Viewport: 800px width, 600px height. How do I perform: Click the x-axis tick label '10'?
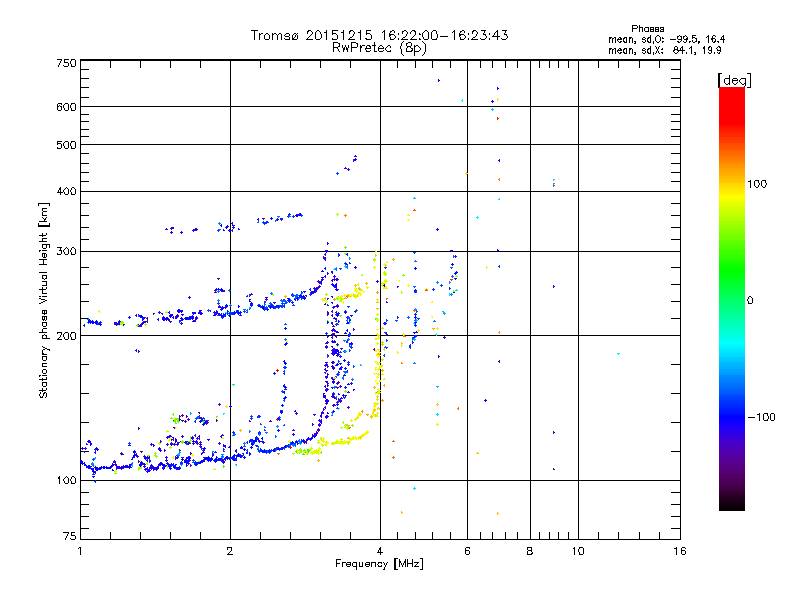(x=578, y=551)
